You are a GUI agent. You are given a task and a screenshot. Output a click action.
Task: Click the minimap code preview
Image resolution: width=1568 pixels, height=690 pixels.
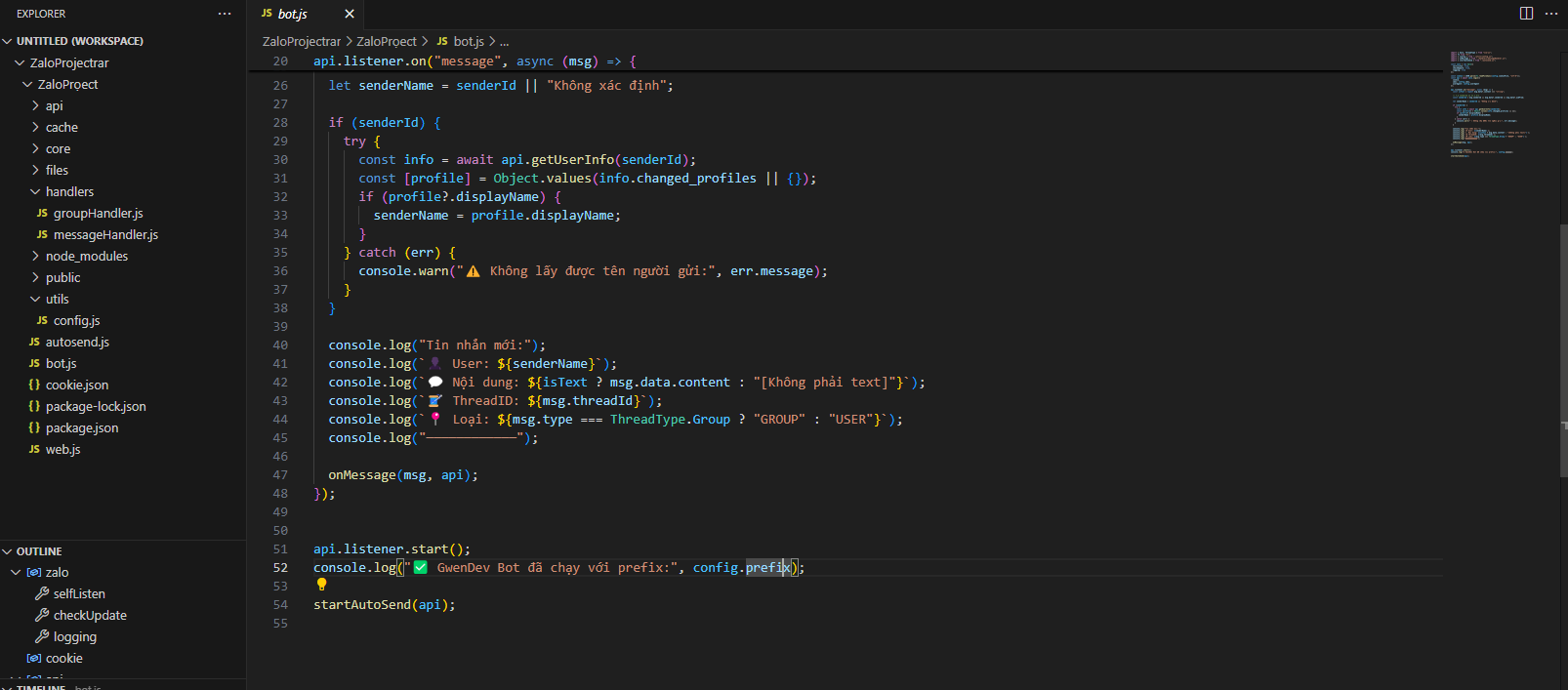point(1489,102)
